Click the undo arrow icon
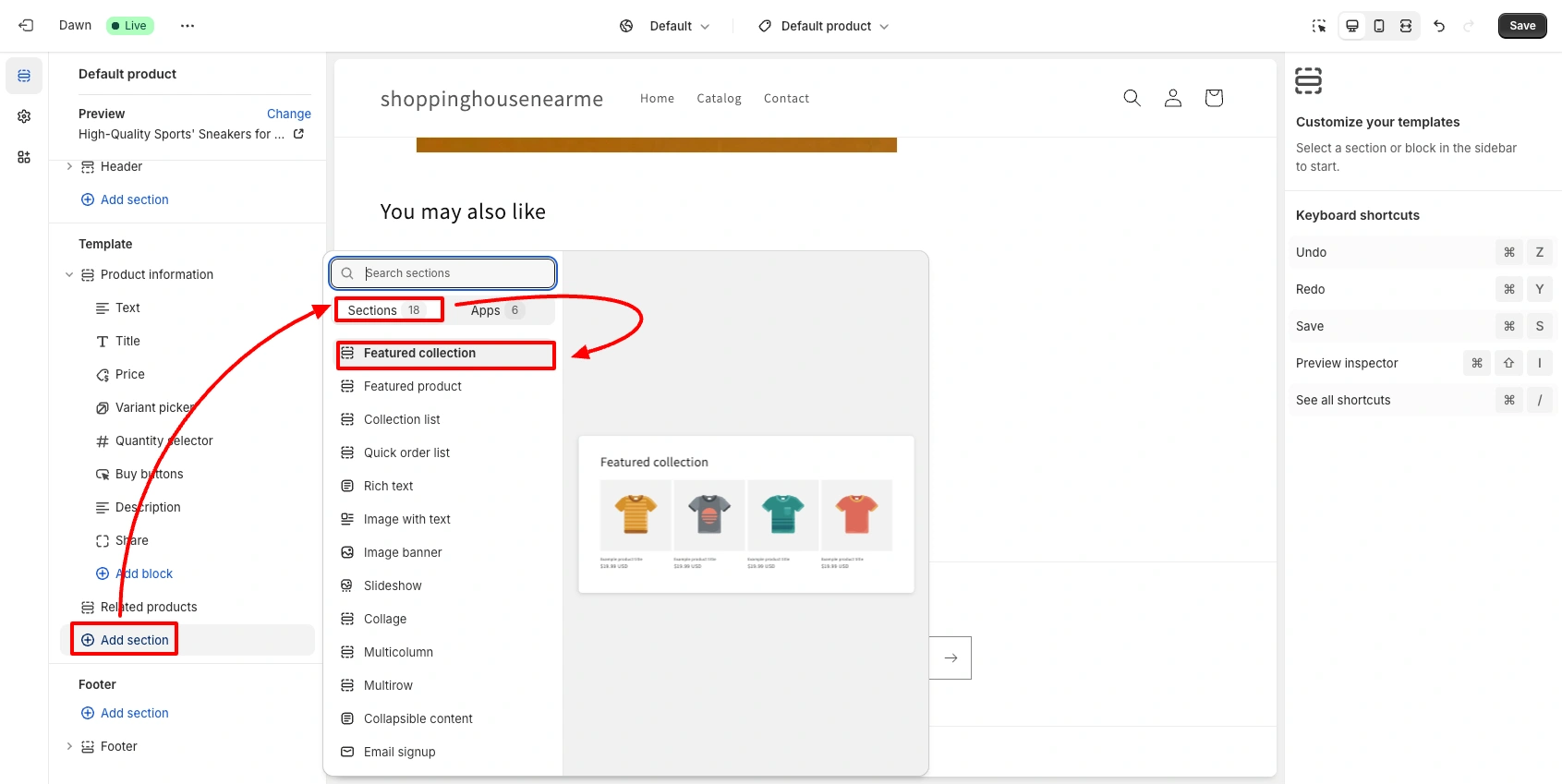 point(1439,26)
